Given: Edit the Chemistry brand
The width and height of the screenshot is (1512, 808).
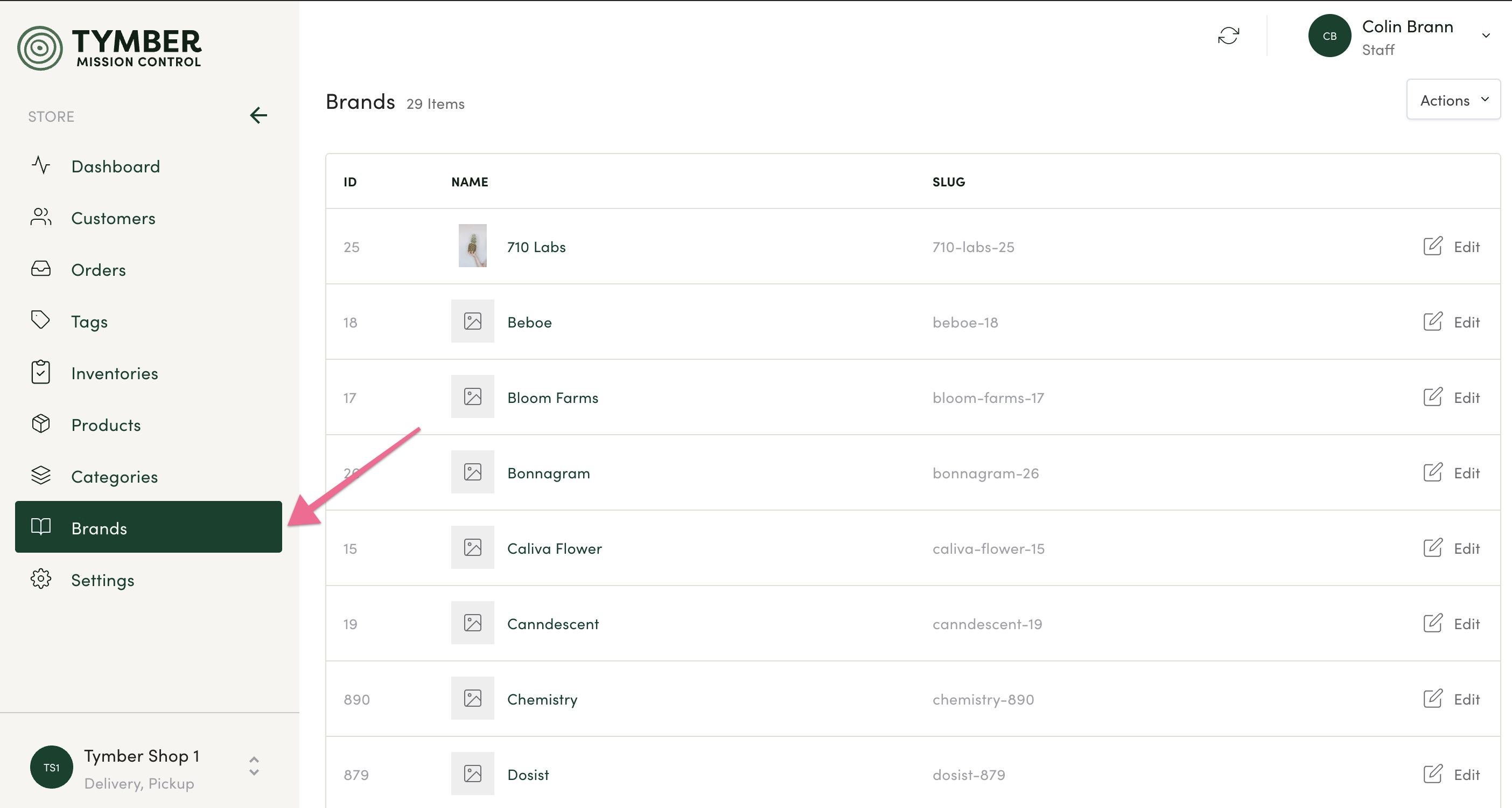Looking at the screenshot, I should pyautogui.click(x=1452, y=699).
